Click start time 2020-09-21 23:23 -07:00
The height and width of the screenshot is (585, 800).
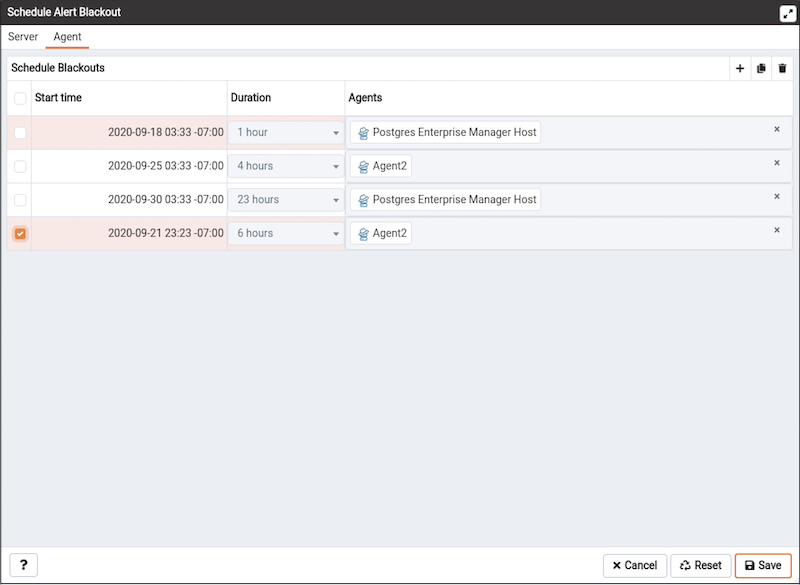click(x=165, y=233)
